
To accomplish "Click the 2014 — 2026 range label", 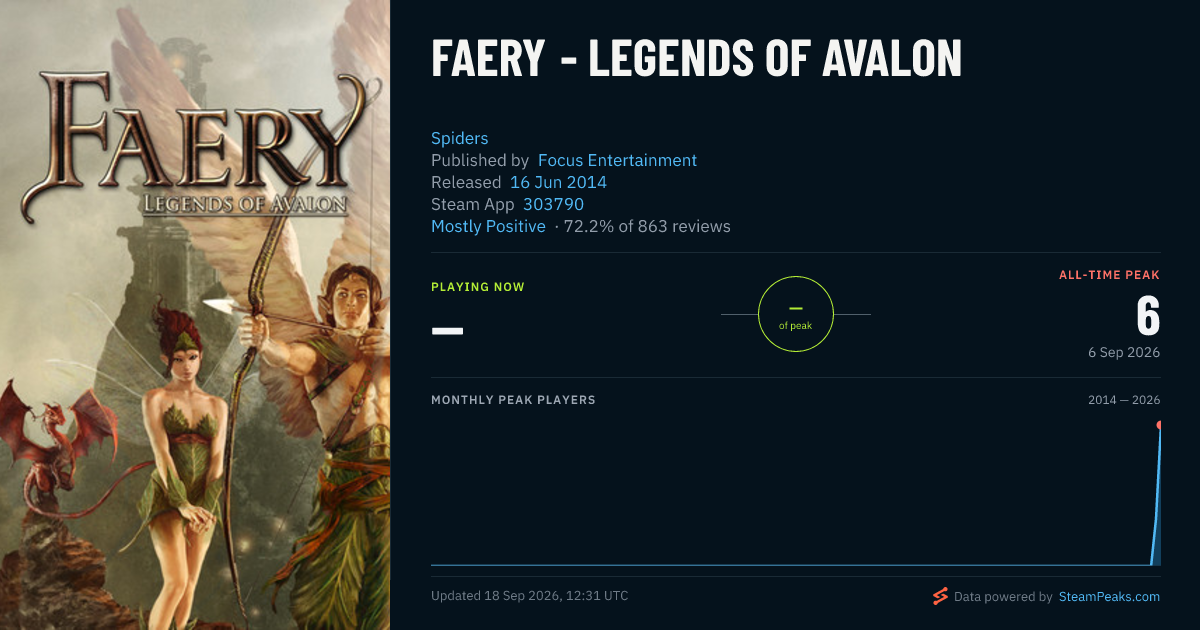I will pyautogui.click(x=1124, y=400).
